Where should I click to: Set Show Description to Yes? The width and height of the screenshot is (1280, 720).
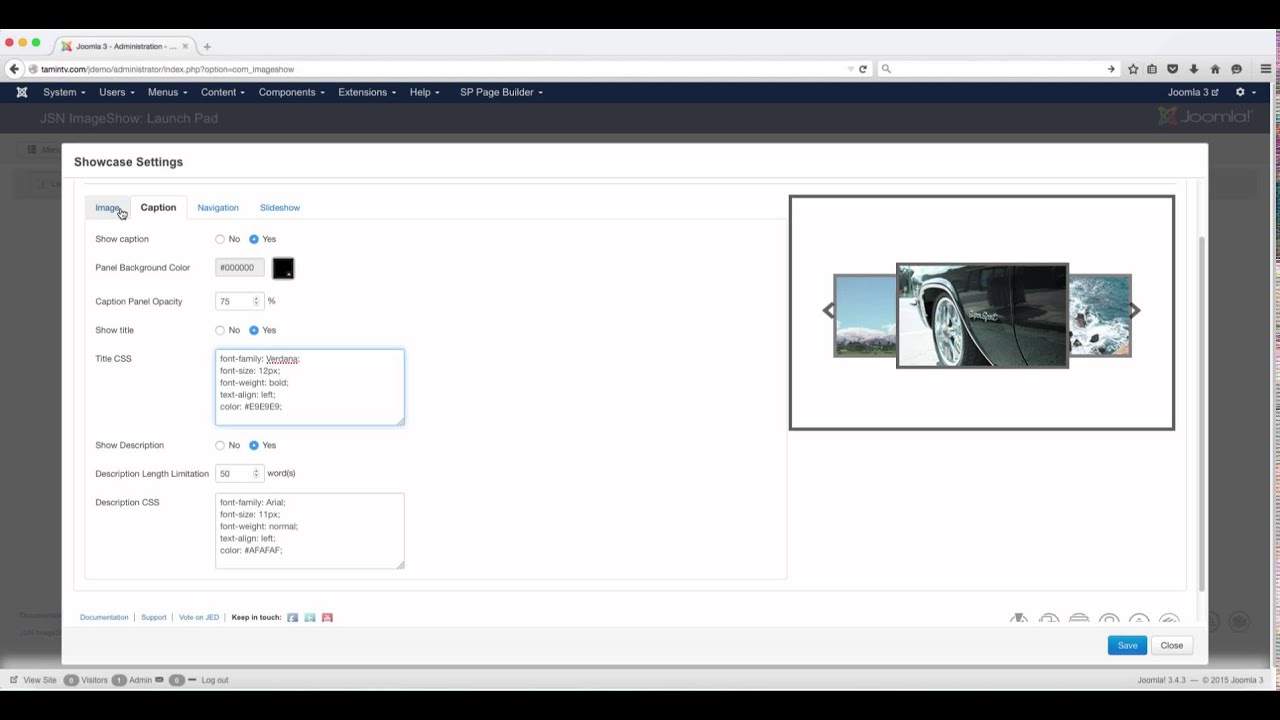click(254, 445)
